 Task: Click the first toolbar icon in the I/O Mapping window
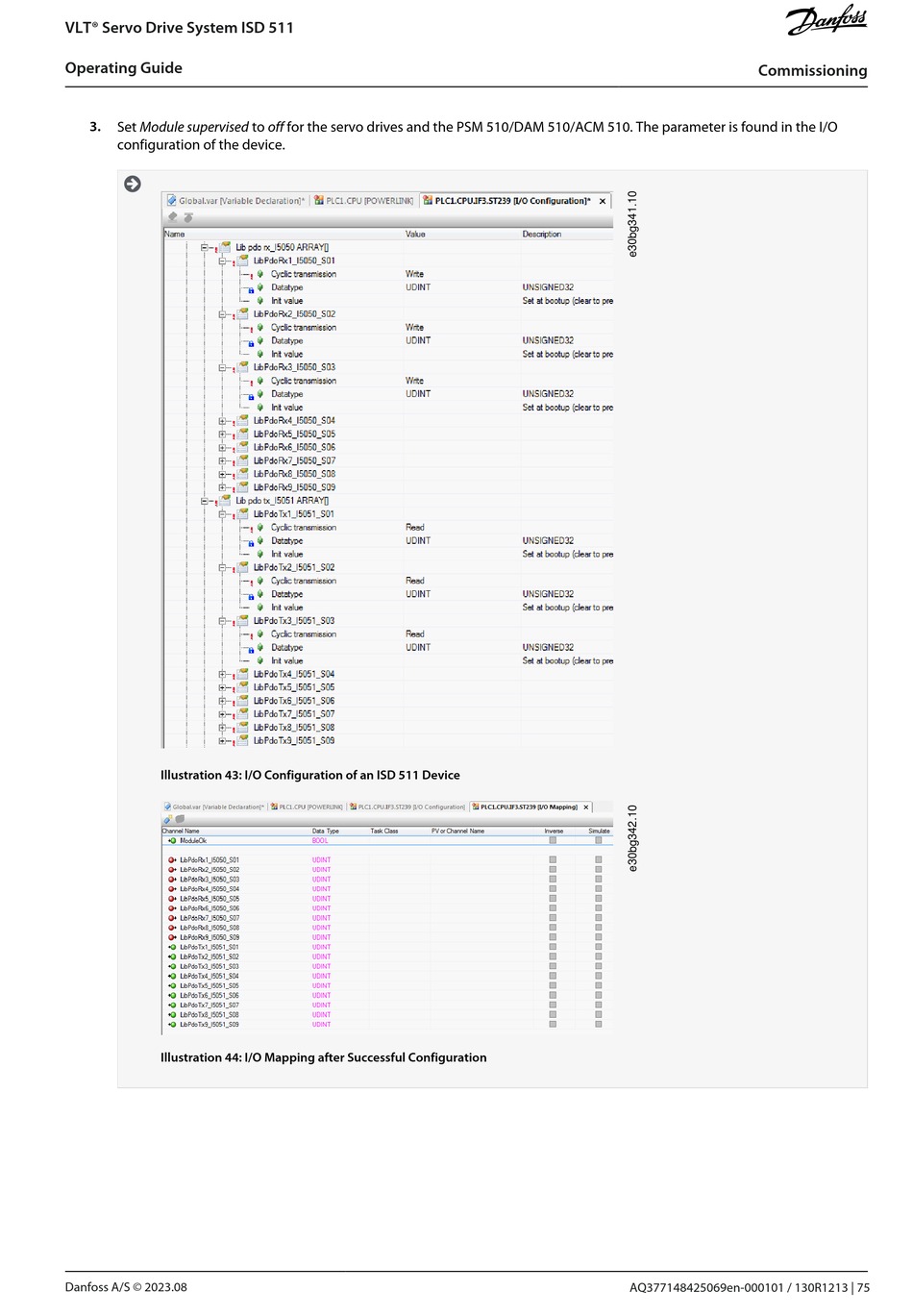(167, 819)
